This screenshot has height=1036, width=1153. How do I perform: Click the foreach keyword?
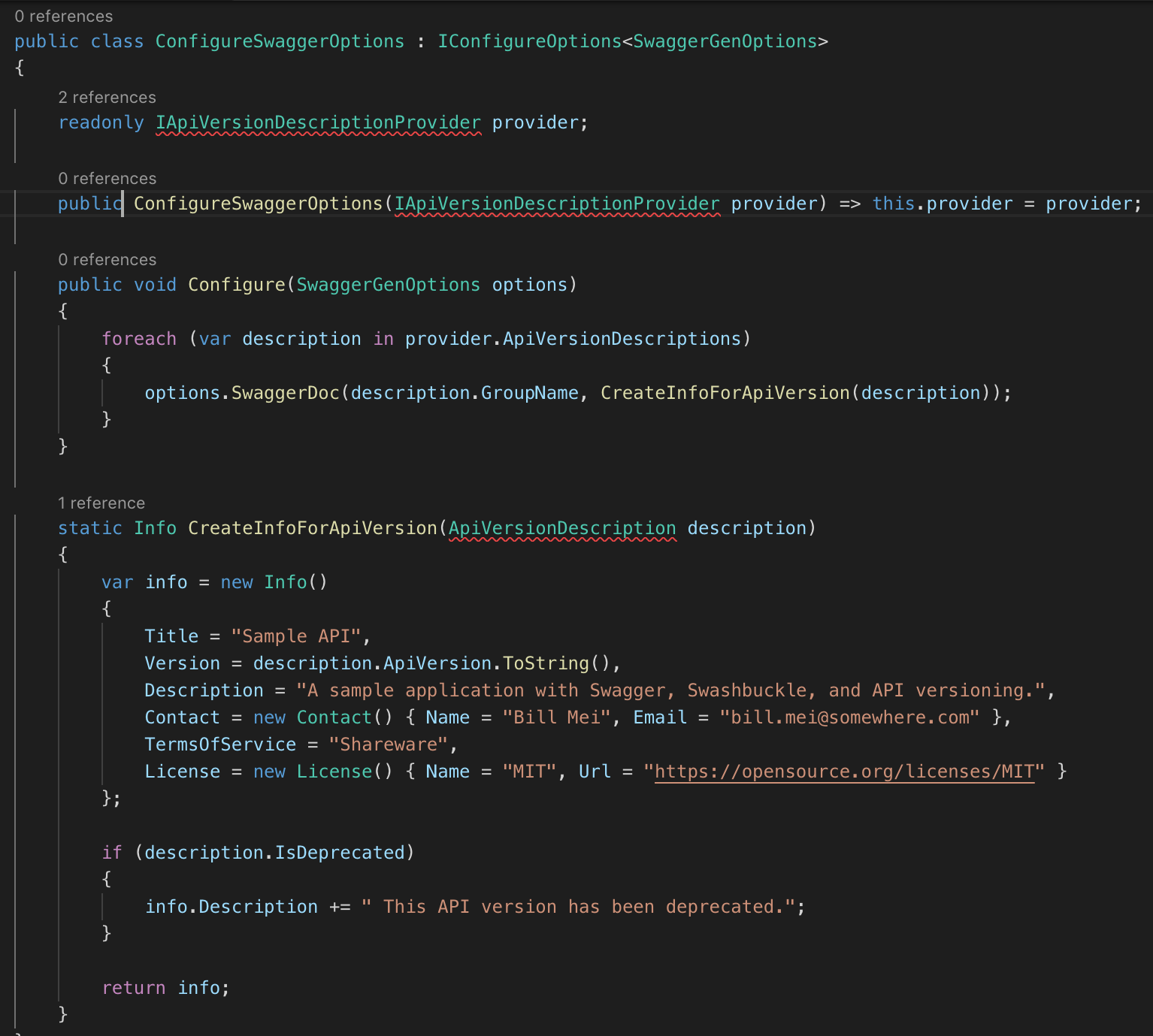(139, 338)
